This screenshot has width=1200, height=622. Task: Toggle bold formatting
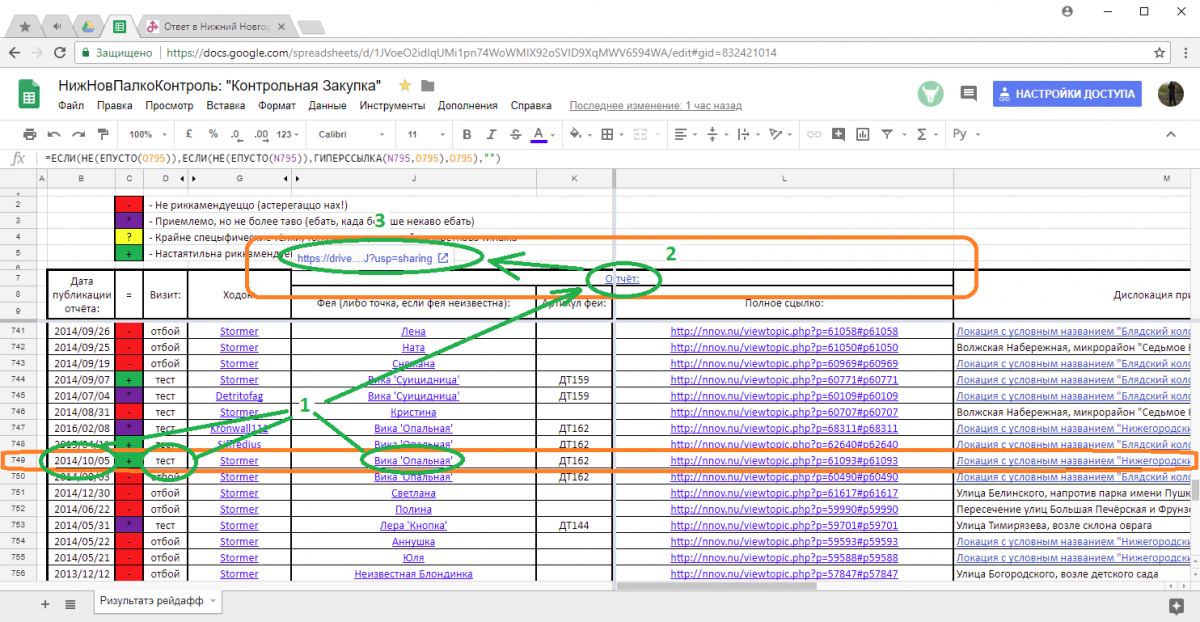[466, 134]
